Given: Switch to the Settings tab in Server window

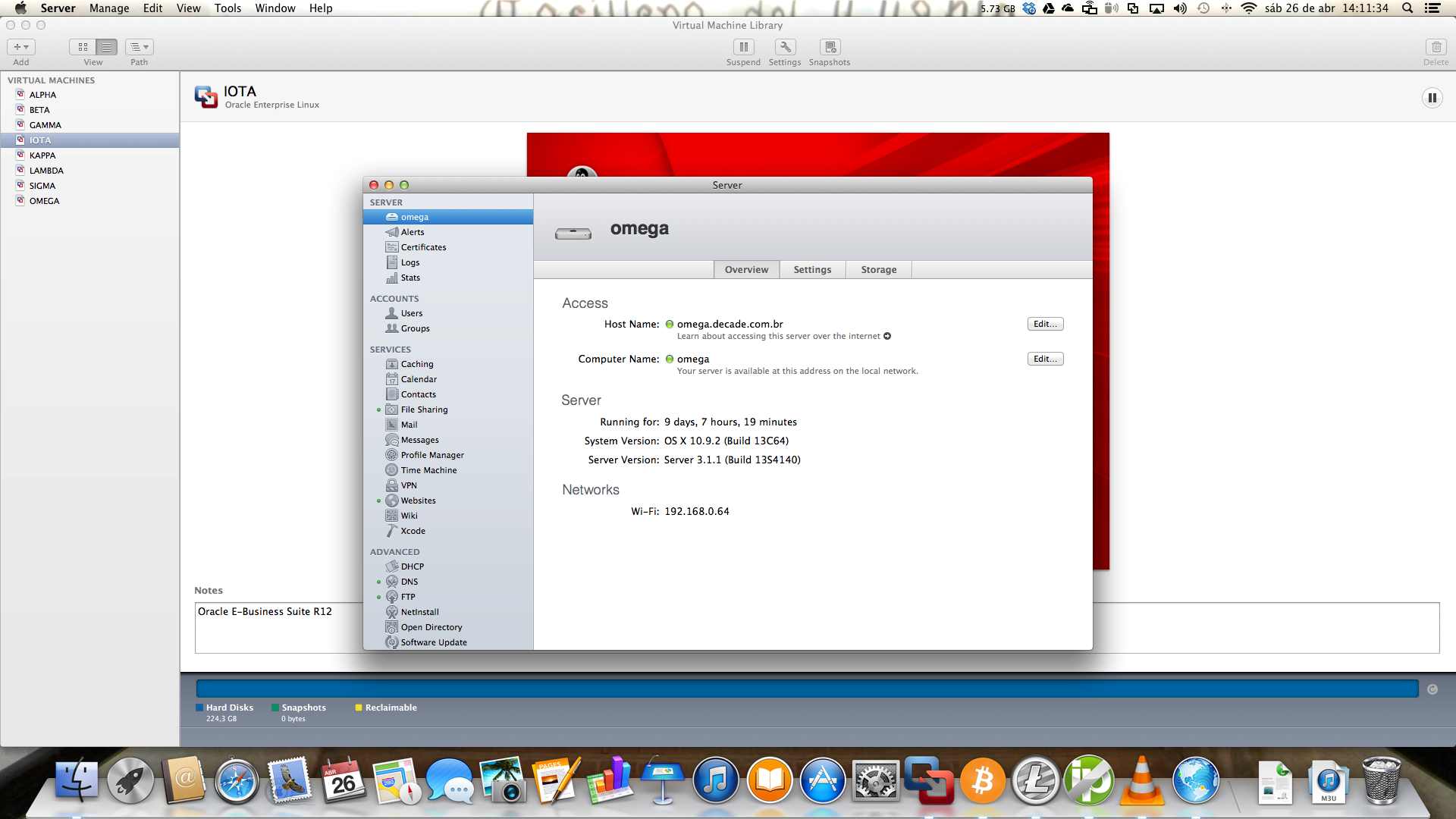Looking at the screenshot, I should click(x=812, y=270).
